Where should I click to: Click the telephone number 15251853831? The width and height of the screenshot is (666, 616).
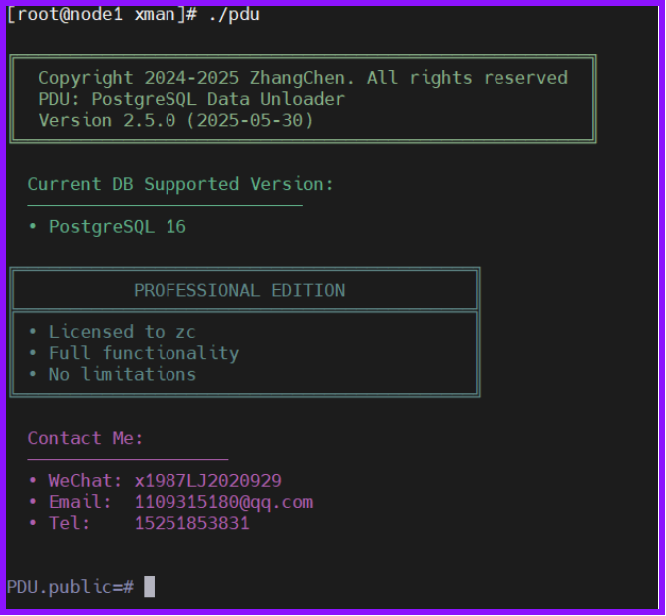pyautogui.click(x=192, y=523)
